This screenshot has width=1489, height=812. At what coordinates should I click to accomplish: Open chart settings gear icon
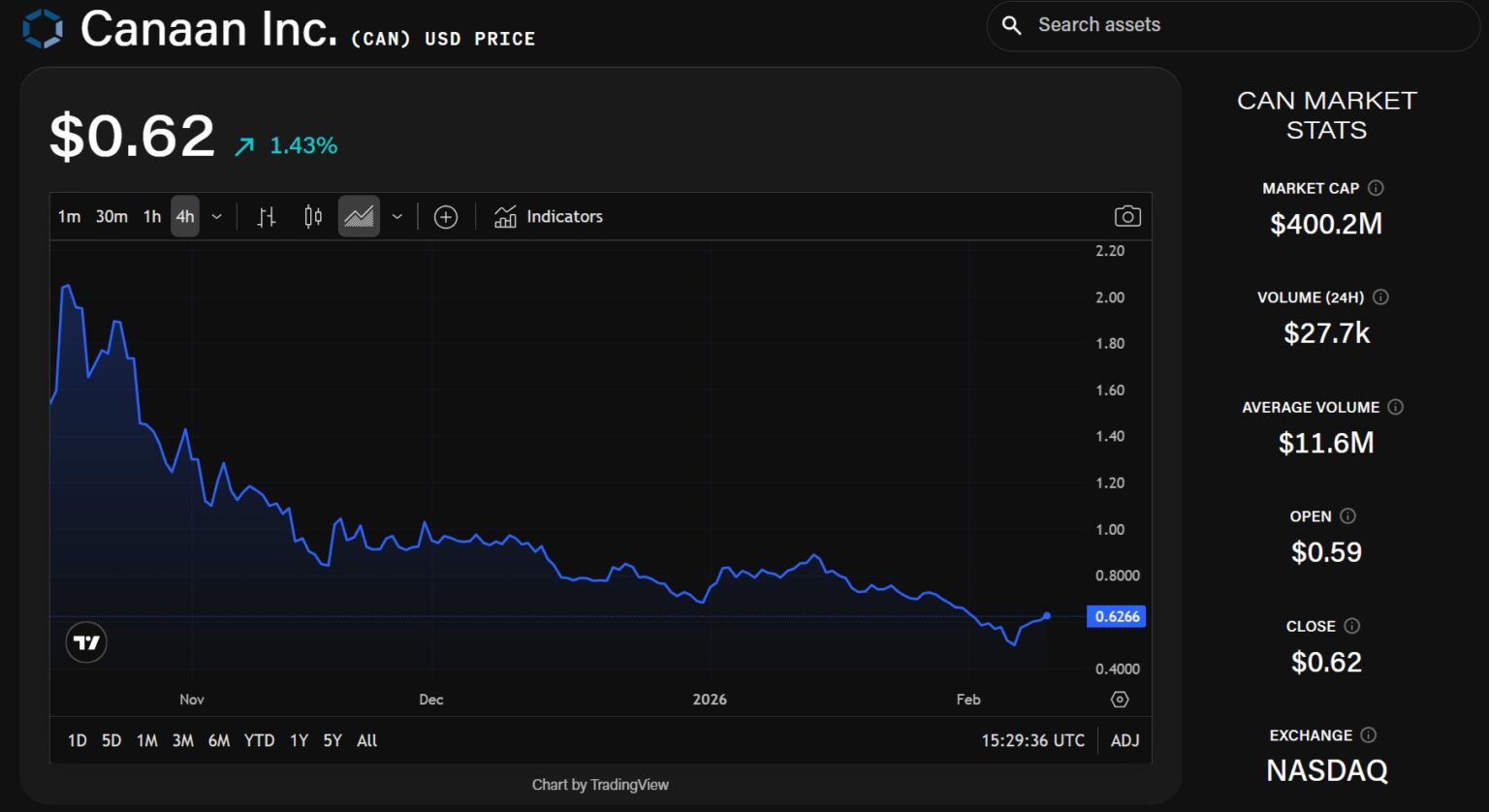(x=1120, y=700)
